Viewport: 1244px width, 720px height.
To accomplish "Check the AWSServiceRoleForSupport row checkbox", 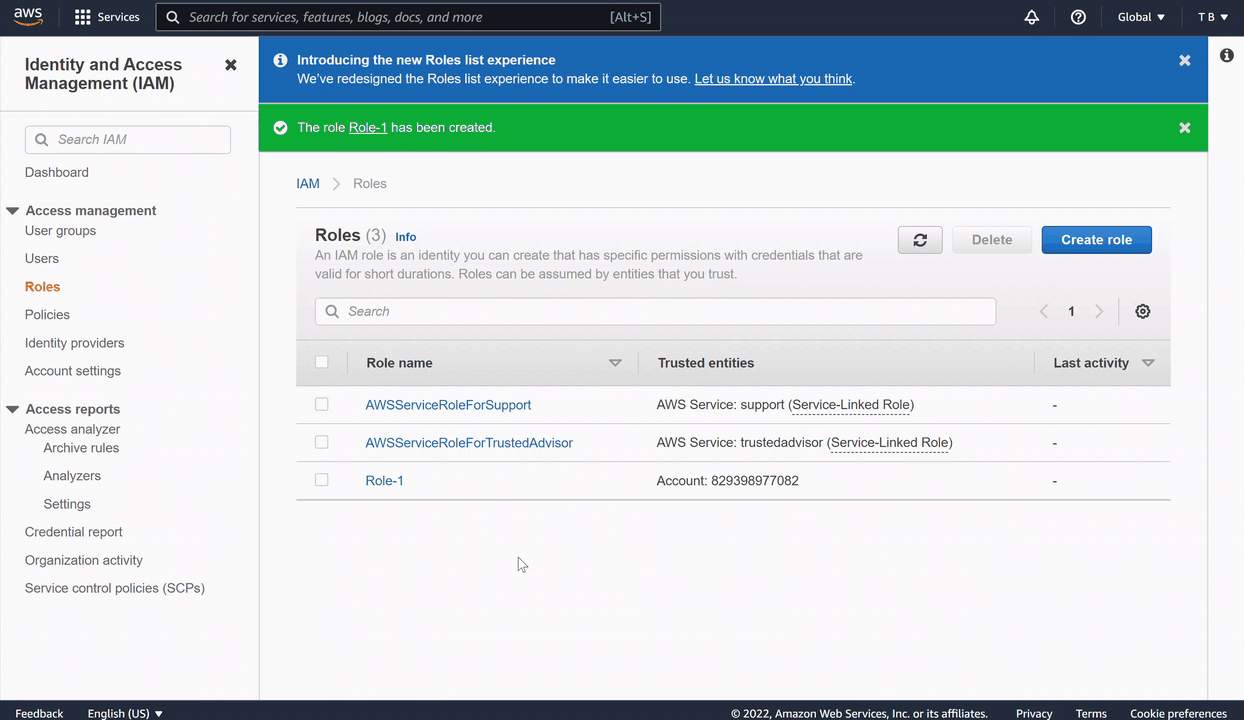I will [x=322, y=405].
